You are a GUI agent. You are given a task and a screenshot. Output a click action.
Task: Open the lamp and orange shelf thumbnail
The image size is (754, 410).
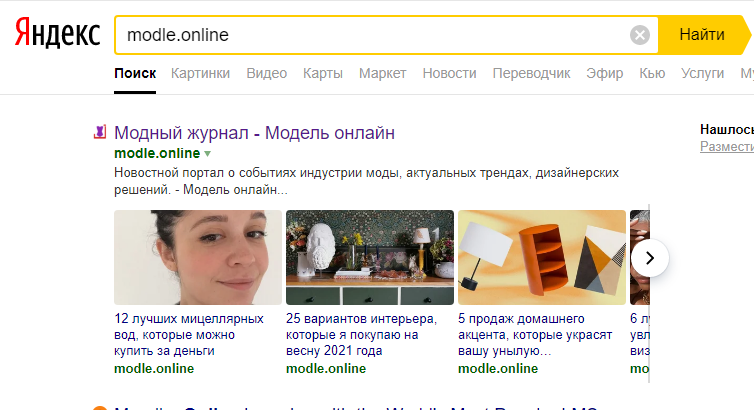[542, 257]
